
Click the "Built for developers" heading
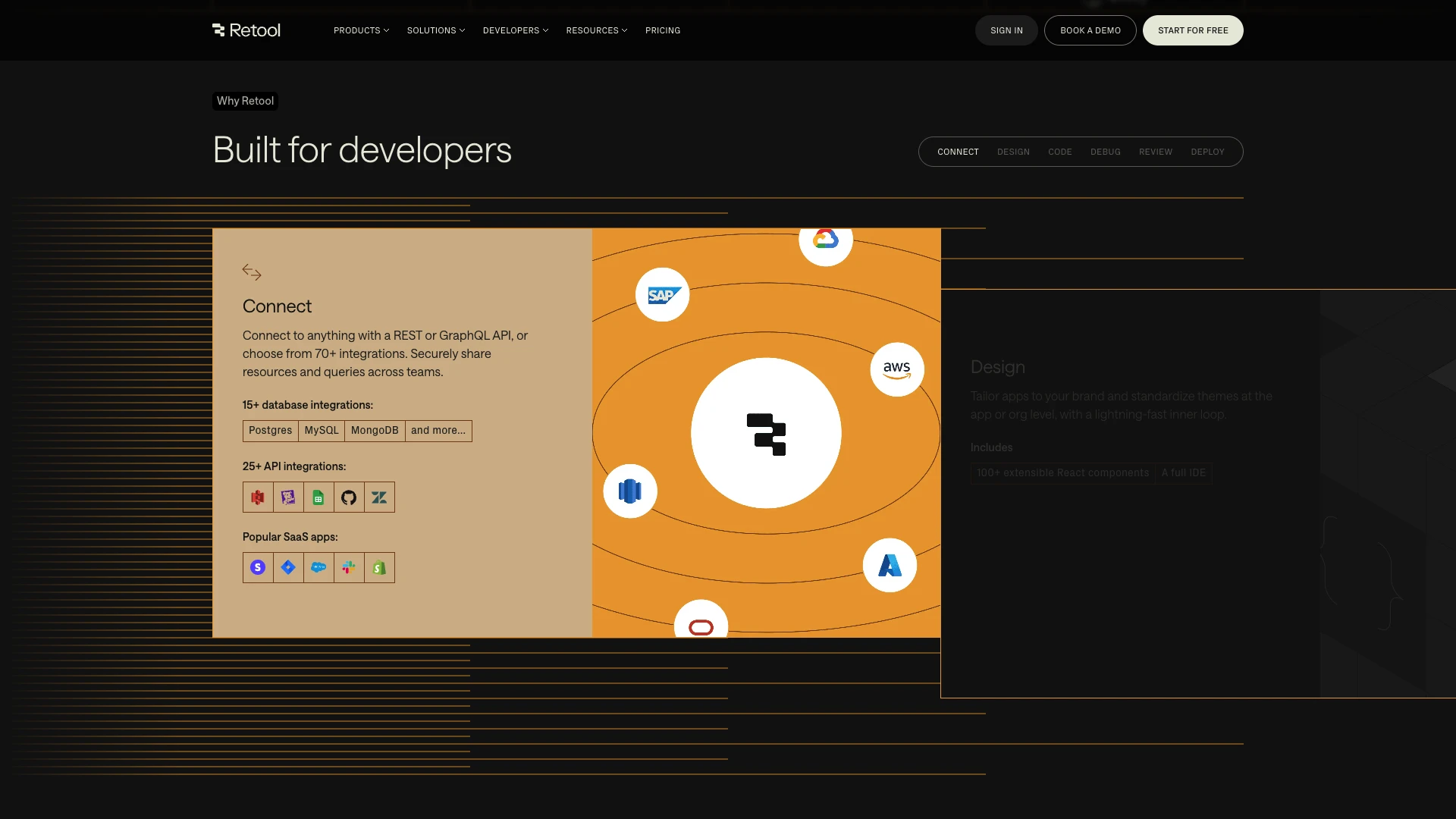tap(362, 150)
